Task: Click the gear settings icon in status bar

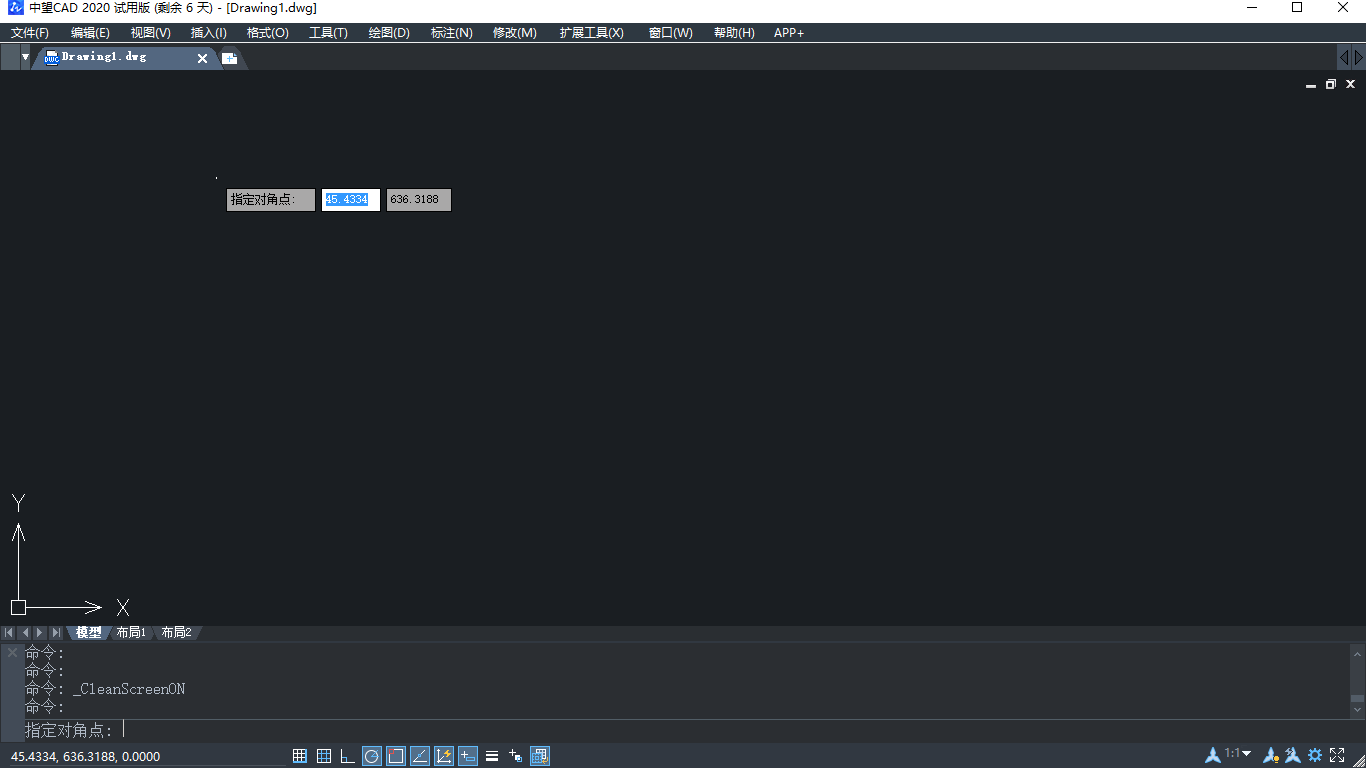Action: [1315, 755]
